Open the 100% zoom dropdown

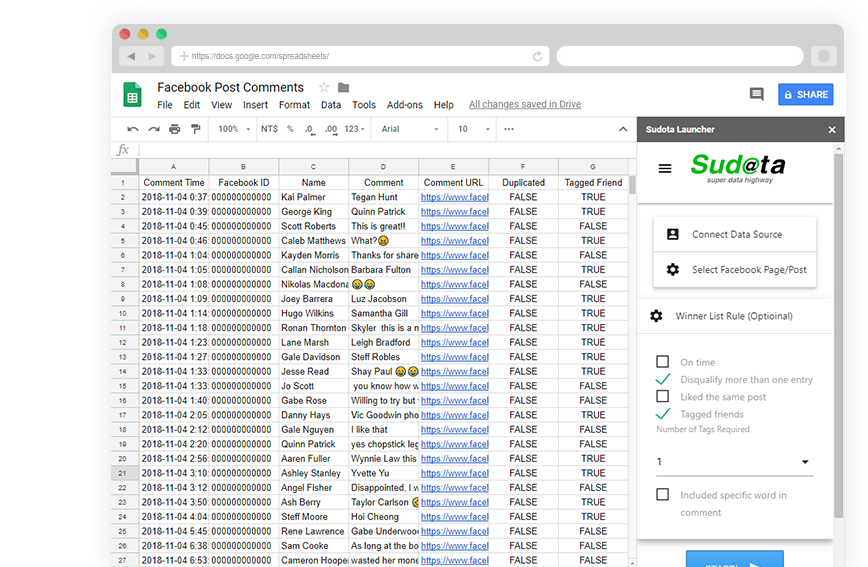click(x=235, y=129)
